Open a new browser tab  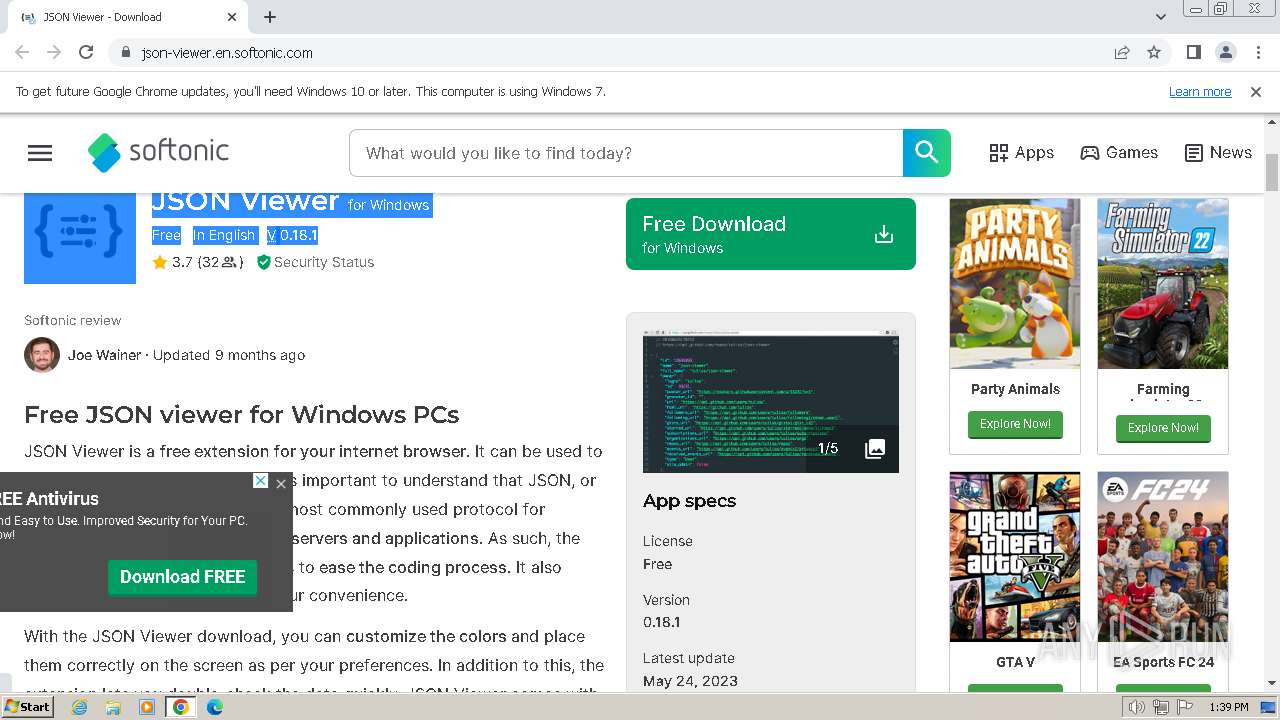pos(270,17)
